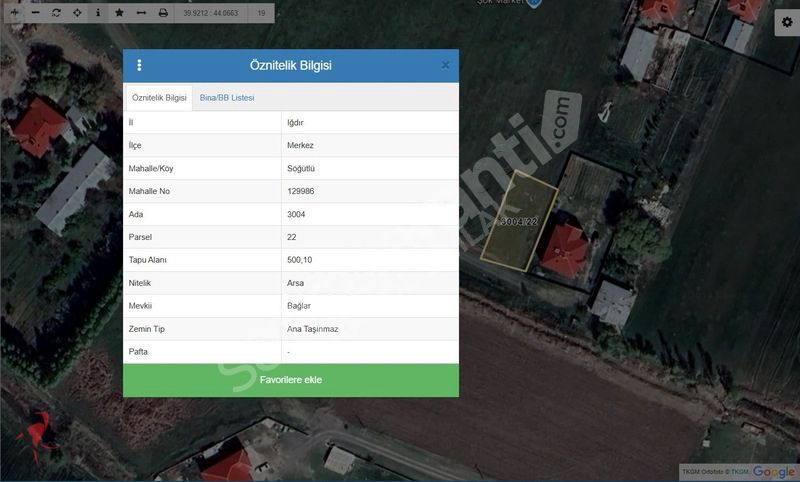The width and height of the screenshot is (800, 482).
Task: Click the Nitelik value Arsa
Action: pos(295,283)
